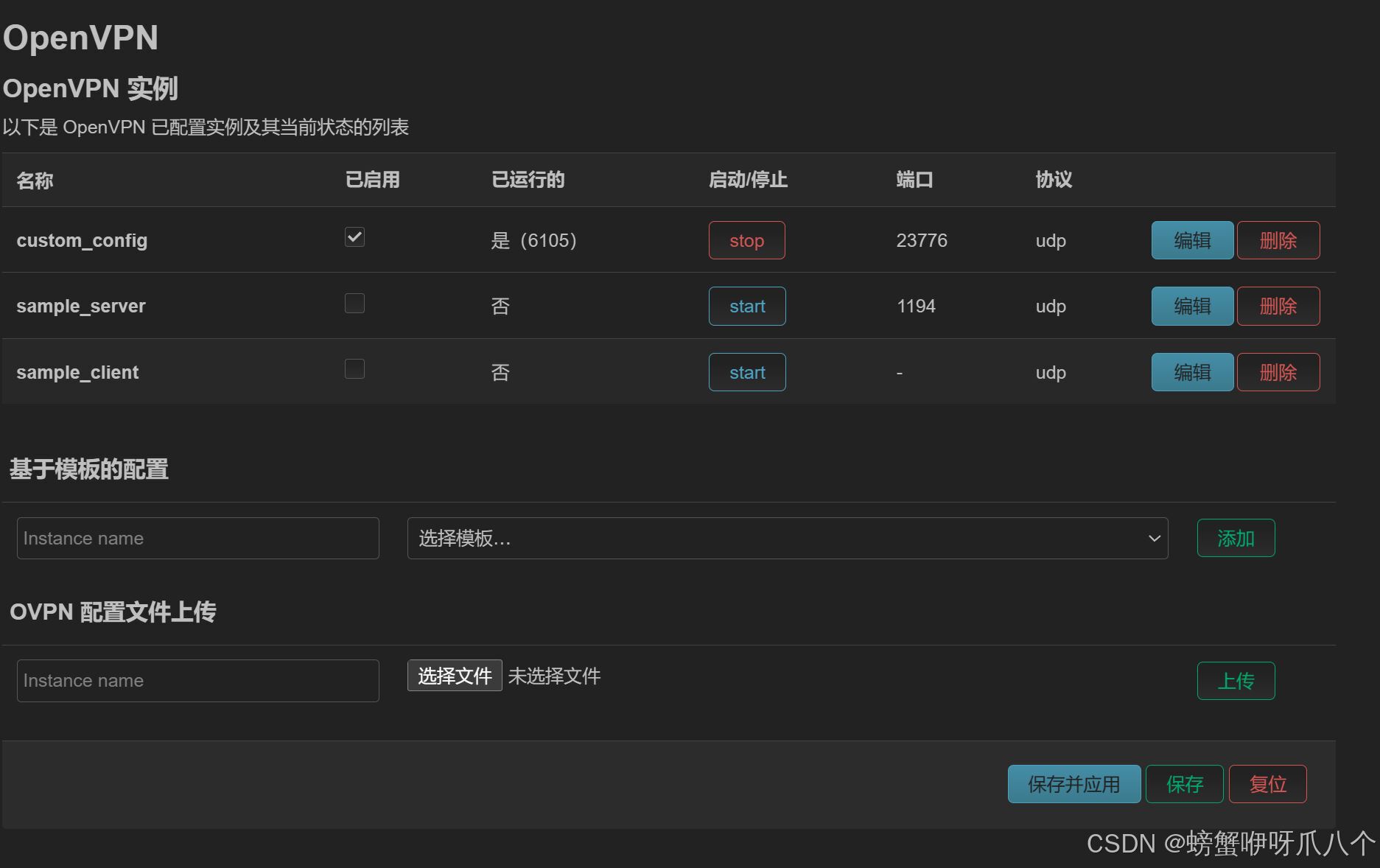1380x868 pixels.
Task: Click the 保存 save button
Action: coord(1185,784)
